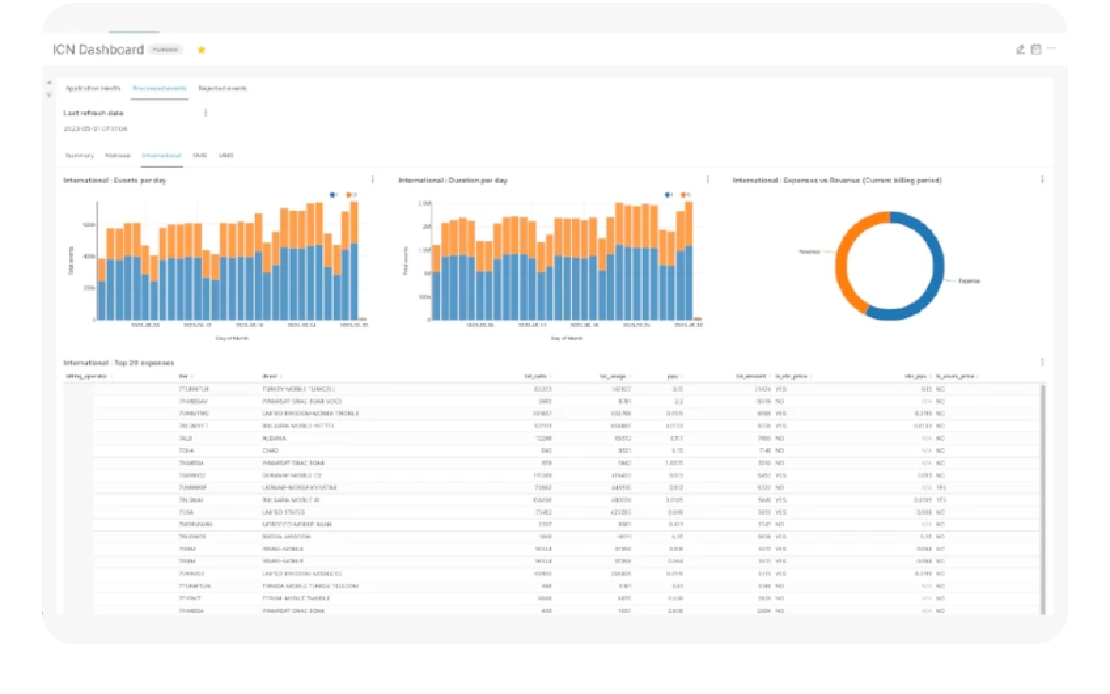Screen dimensions: 1110x694
Task: Click the Published status badge
Action: tap(166, 50)
